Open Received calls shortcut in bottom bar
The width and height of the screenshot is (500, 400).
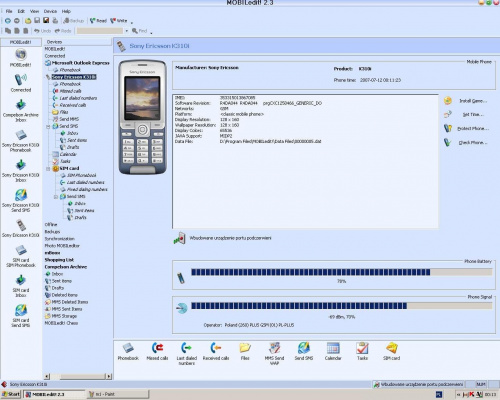click(216, 352)
